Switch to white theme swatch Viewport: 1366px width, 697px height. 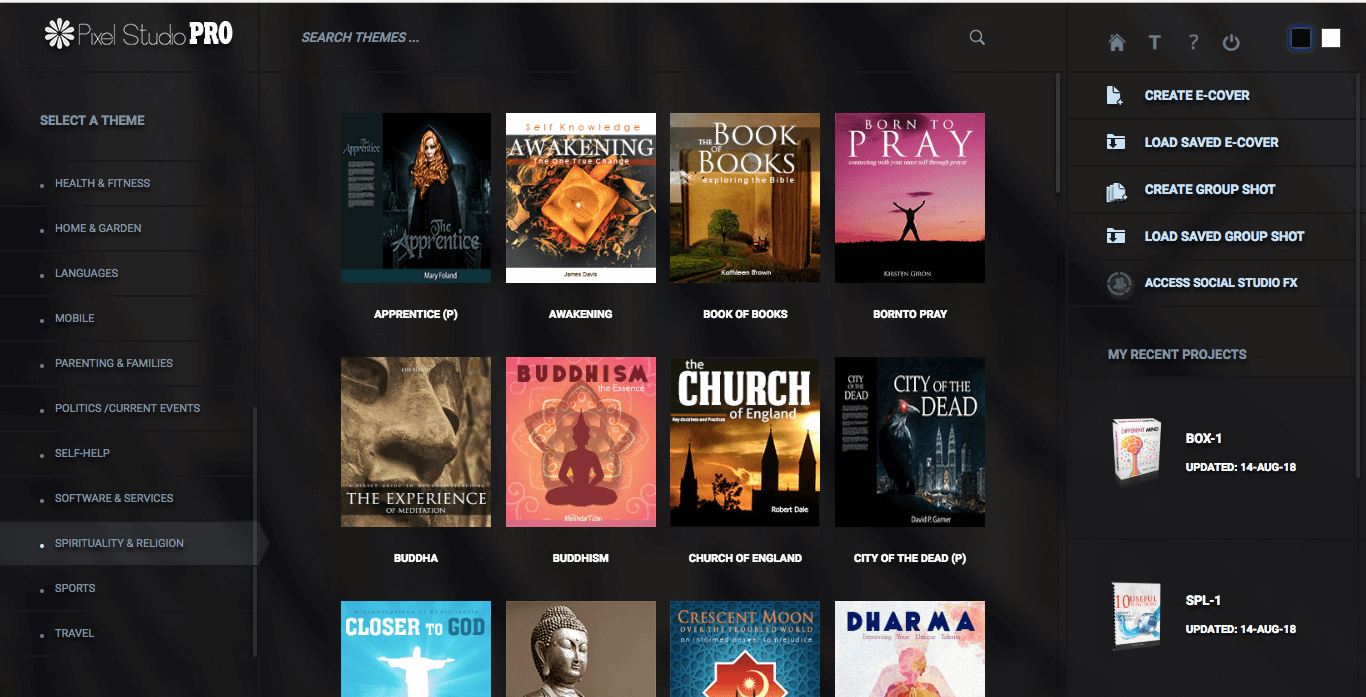[x=1331, y=38]
